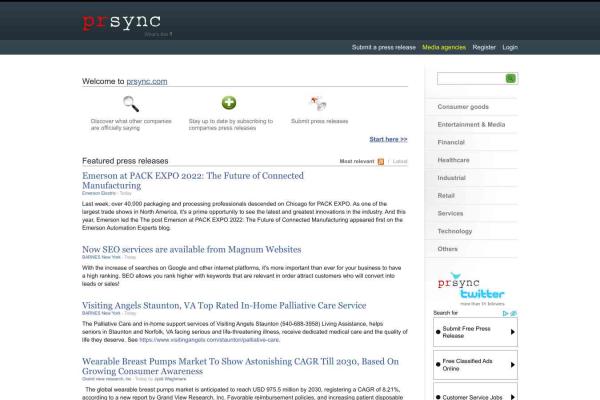The image size is (600, 400).
Task: Open Wearable Breast Pumps Market article
Action: 240,366
